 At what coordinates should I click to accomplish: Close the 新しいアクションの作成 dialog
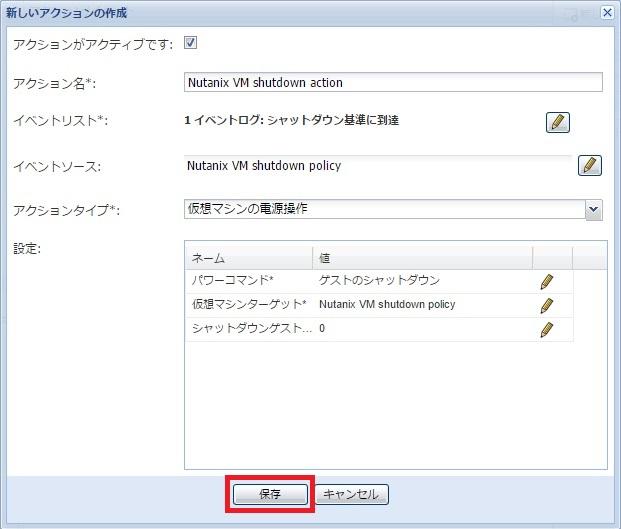(607, 13)
